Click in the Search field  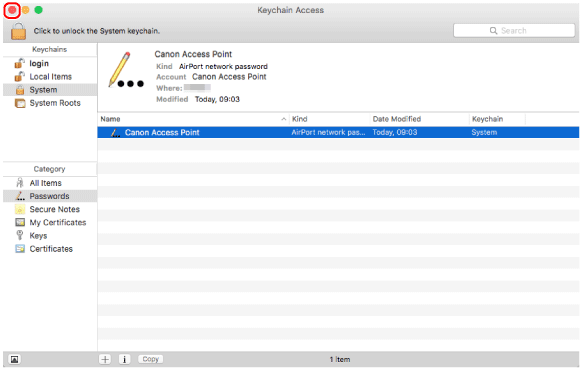click(x=514, y=31)
